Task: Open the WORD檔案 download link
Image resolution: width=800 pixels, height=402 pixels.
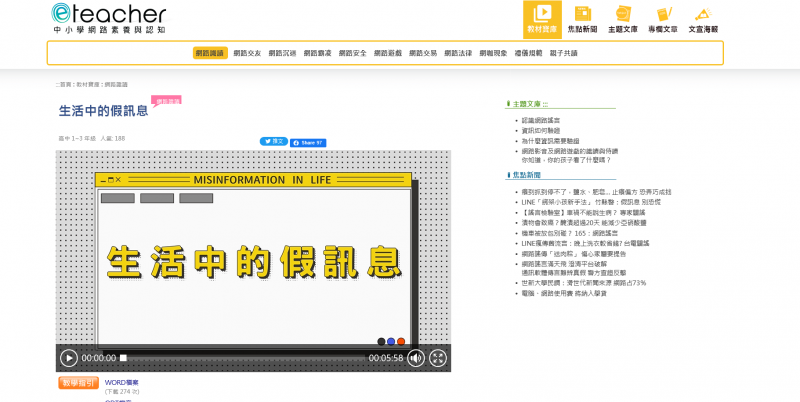Action: 122,381
